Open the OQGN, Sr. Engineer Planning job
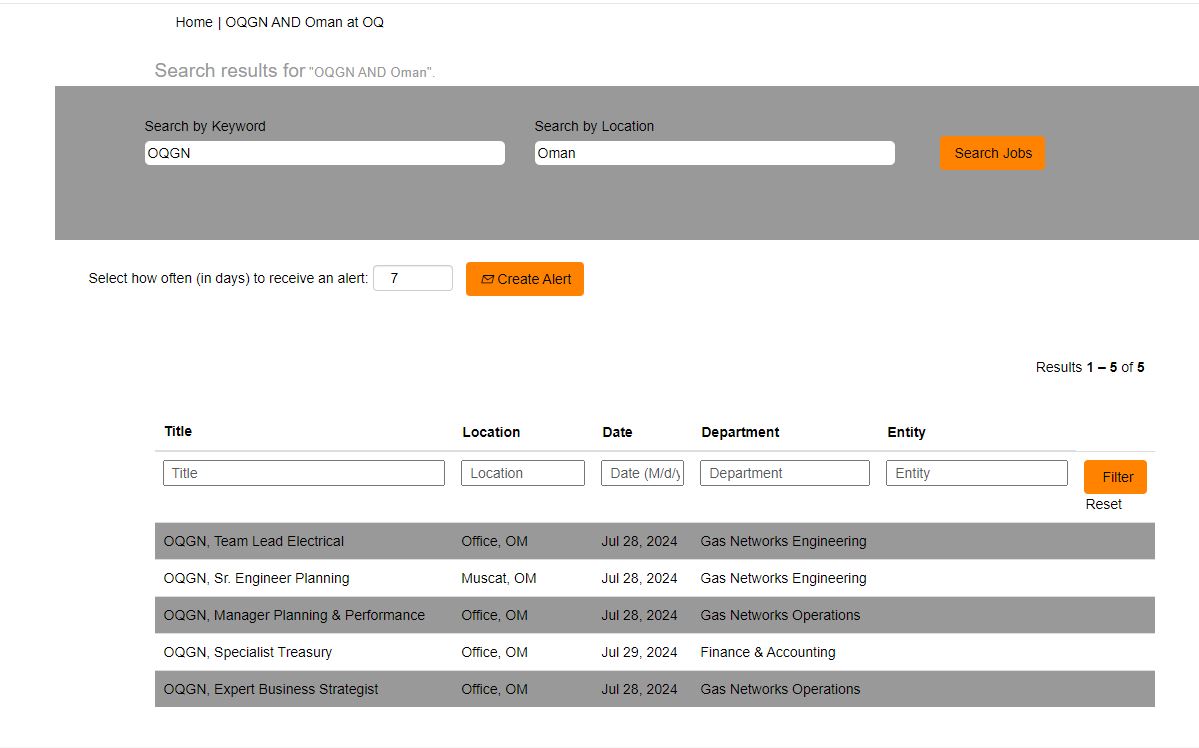 [x=256, y=578]
